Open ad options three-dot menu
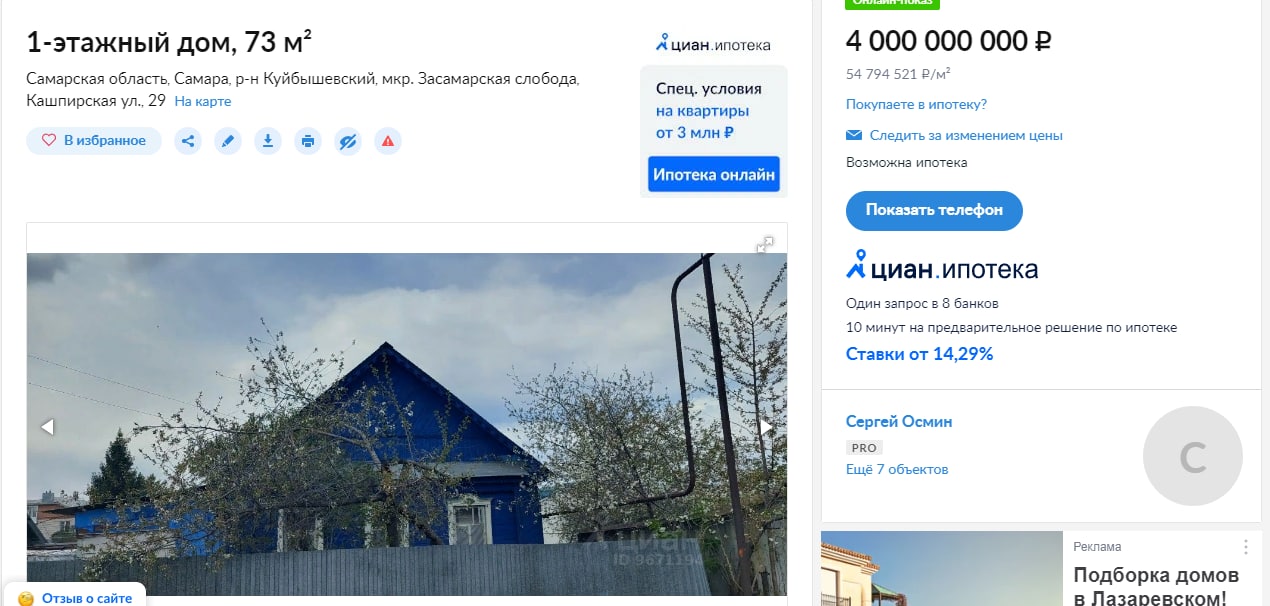This screenshot has height=606, width=1270. (x=1246, y=547)
